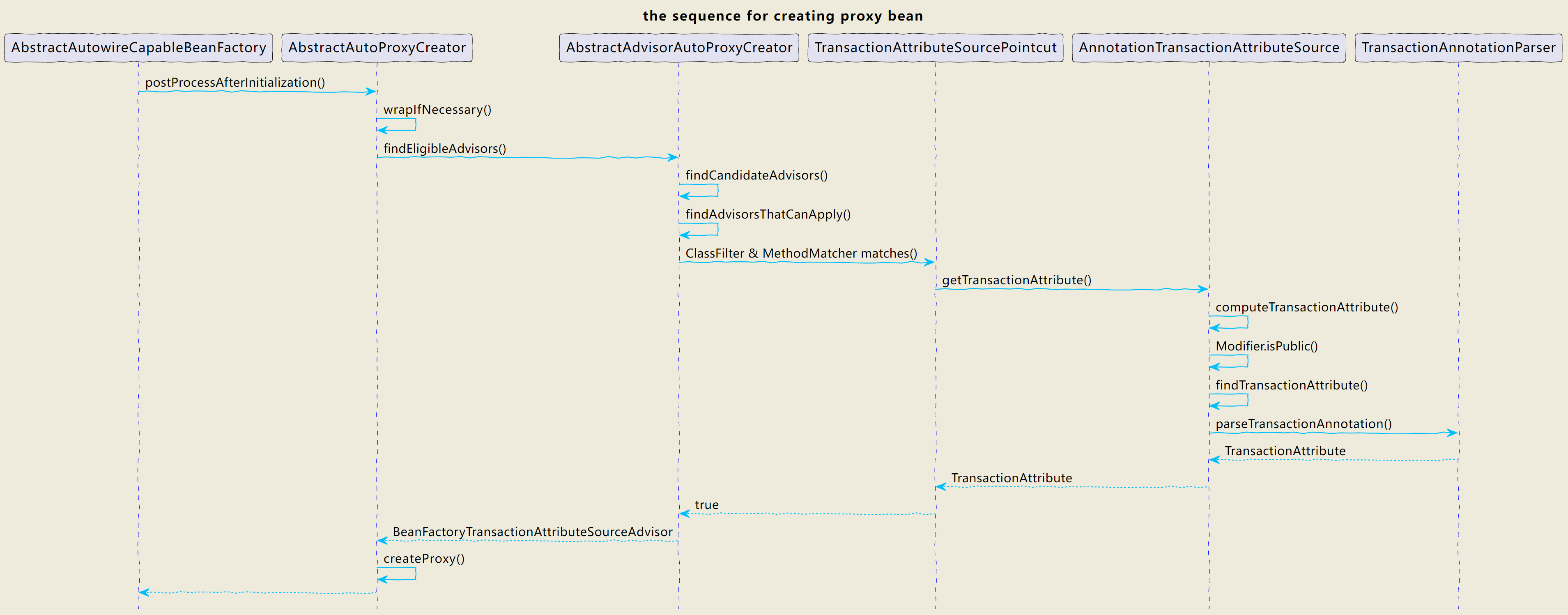
Task: Select the AbstractAutowireCapableBeanFactory participant box
Action: [138, 48]
